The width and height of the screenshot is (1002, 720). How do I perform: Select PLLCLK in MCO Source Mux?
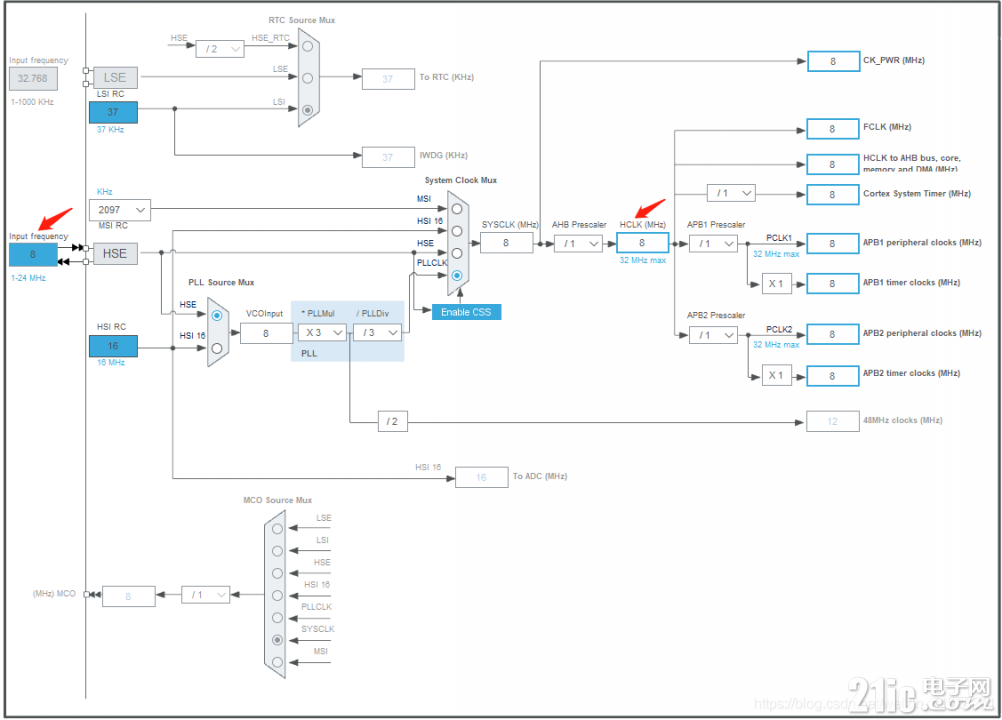pyautogui.click(x=277, y=618)
